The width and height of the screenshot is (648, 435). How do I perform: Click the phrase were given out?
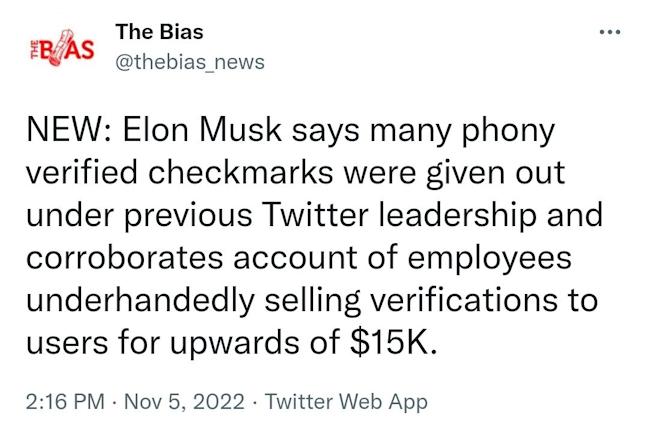tap(455, 174)
